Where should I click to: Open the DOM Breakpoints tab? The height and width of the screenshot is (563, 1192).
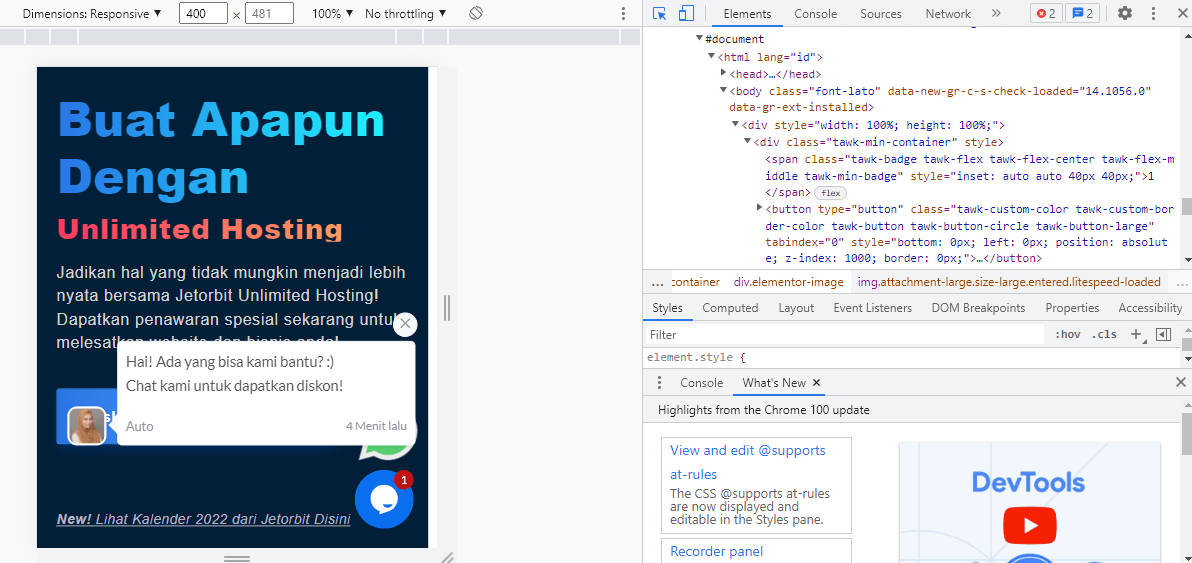coord(978,308)
